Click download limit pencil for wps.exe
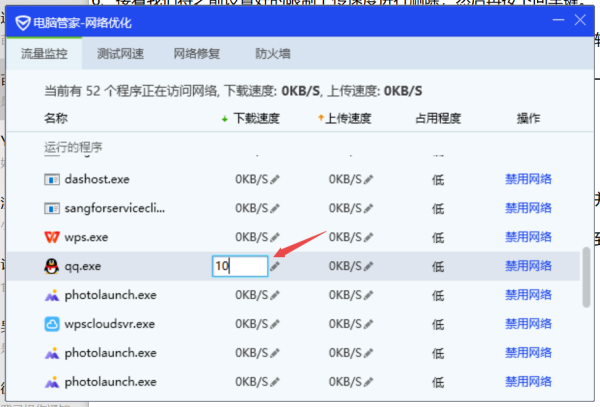Screen dimensions: 600x407 275,237
